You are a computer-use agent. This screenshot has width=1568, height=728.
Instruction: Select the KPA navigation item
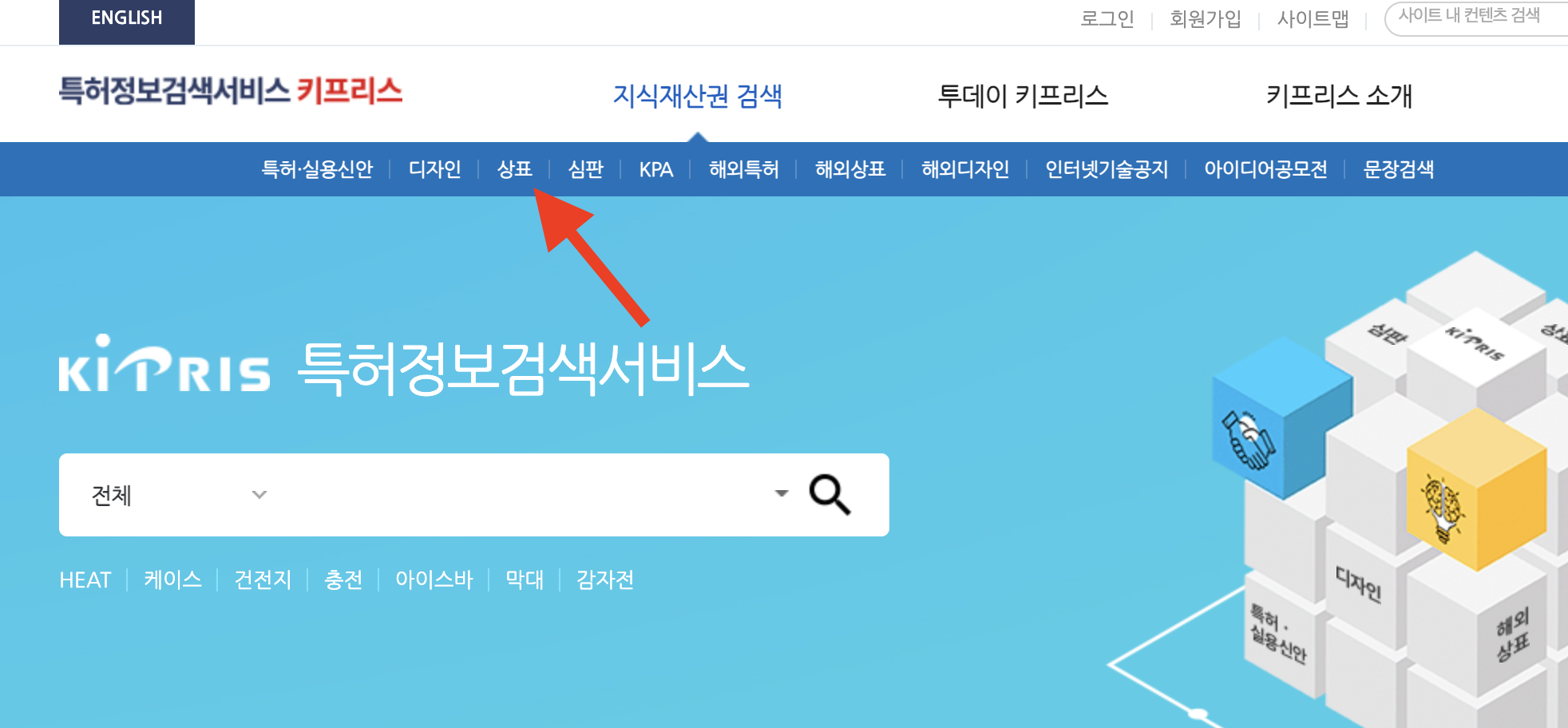coord(655,169)
